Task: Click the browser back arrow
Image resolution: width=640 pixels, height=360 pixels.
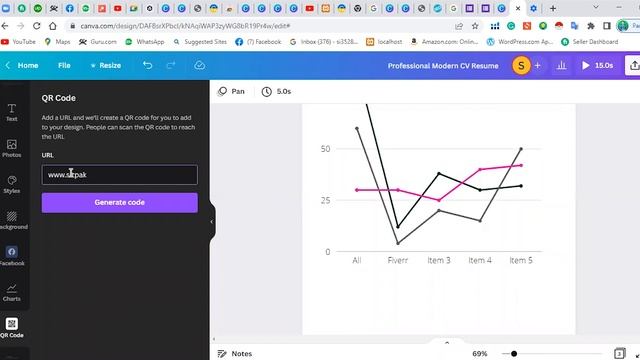Action: (5, 26)
